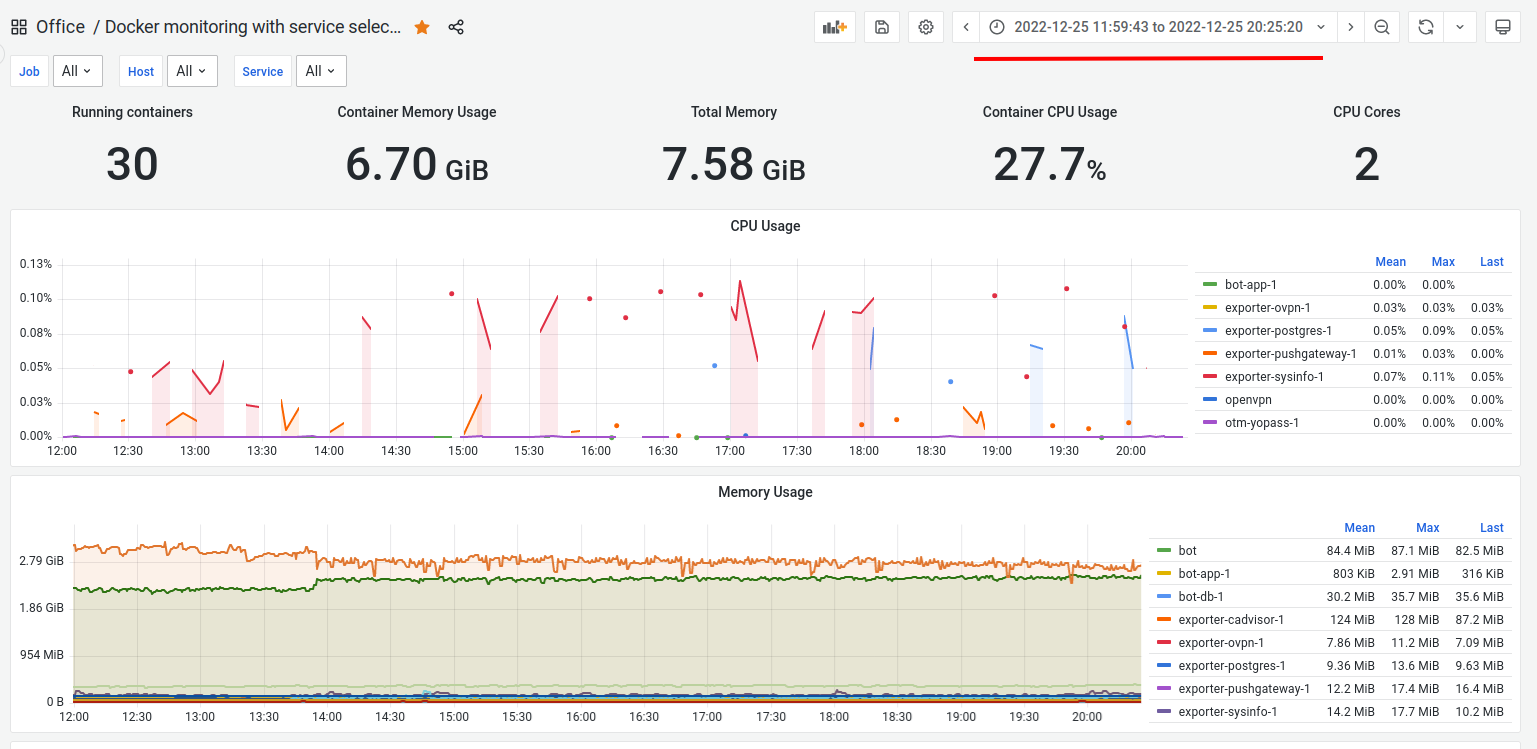
Task: Open the Job All dropdown
Action: 77,70
